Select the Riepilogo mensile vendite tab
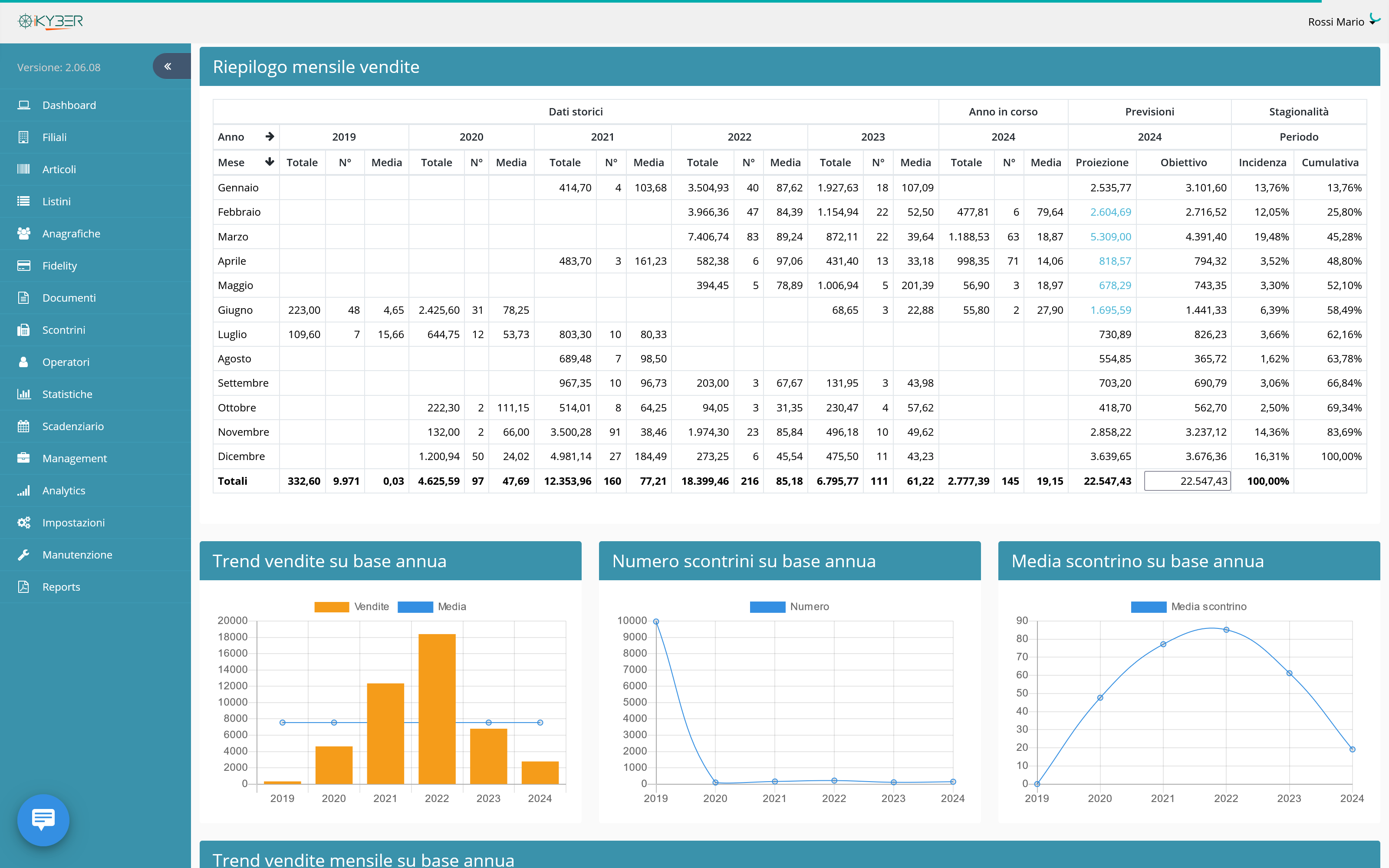This screenshot has height=868, width=1389. click(316, 67)
